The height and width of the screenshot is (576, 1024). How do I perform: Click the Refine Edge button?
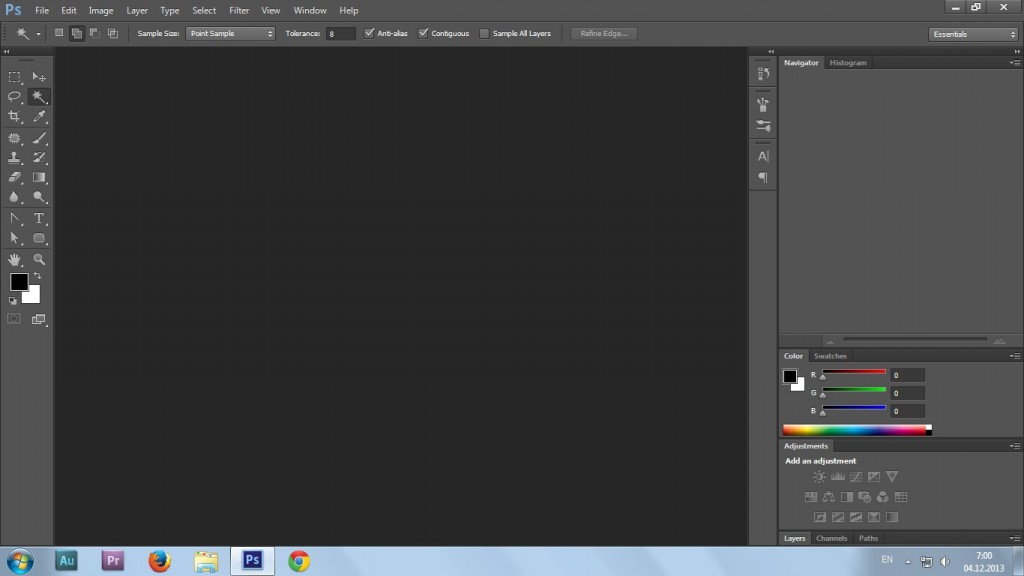coord(603,33)
